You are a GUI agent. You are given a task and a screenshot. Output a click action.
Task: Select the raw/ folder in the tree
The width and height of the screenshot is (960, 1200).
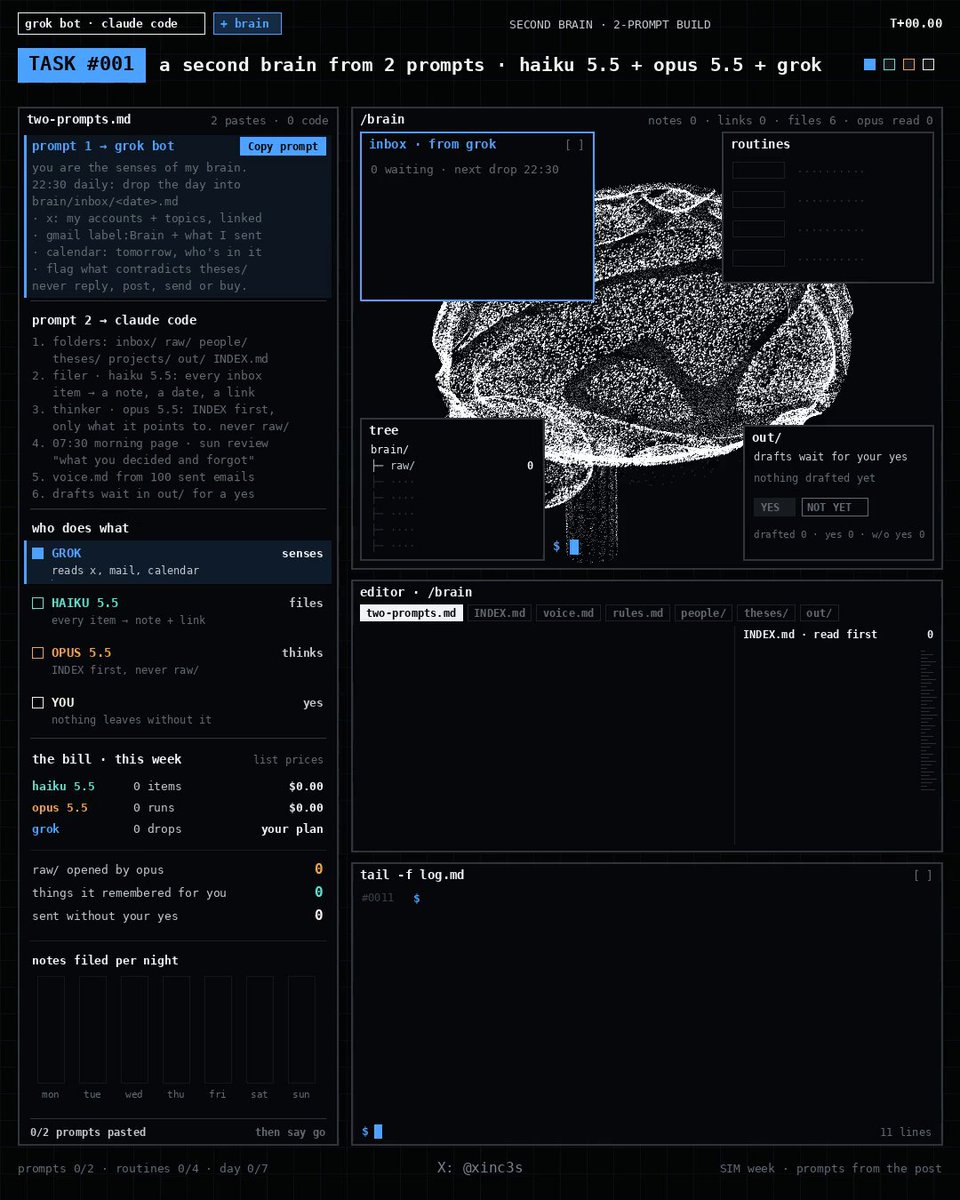[452, 466]
